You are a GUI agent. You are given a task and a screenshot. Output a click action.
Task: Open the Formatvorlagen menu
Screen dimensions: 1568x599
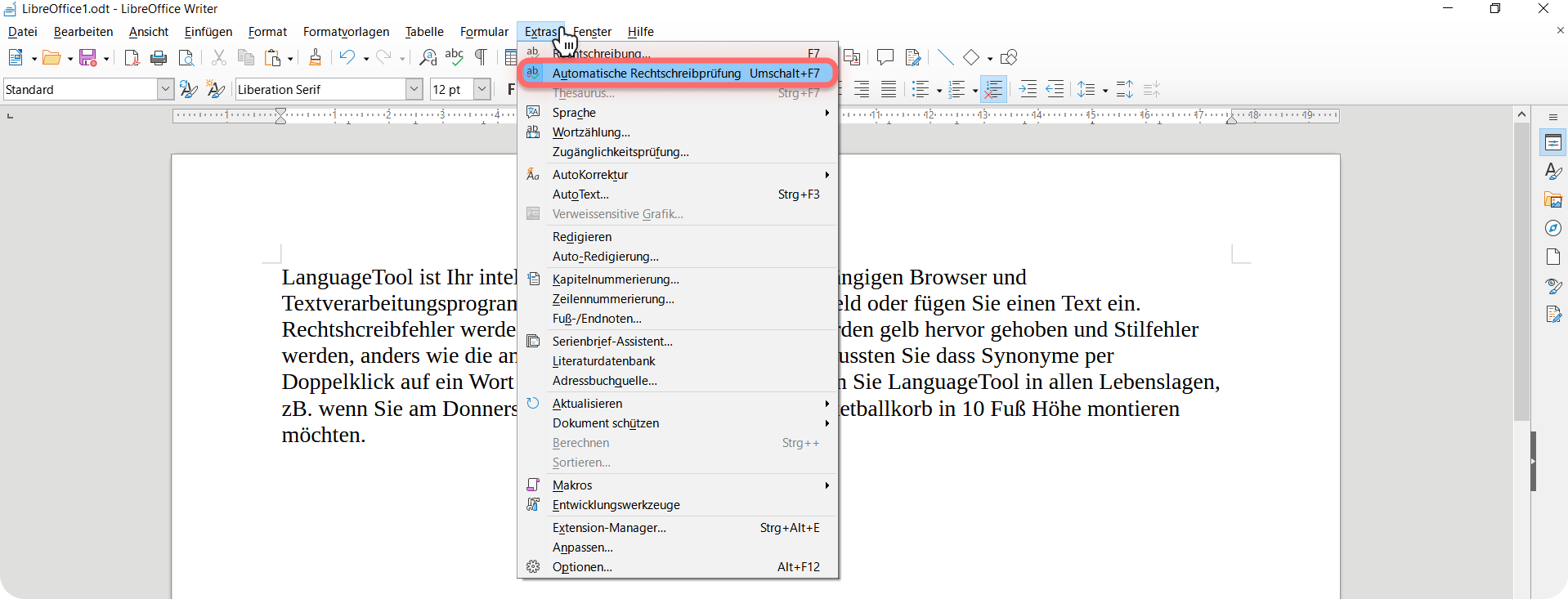pyautogui.click(x=347, y=32)
